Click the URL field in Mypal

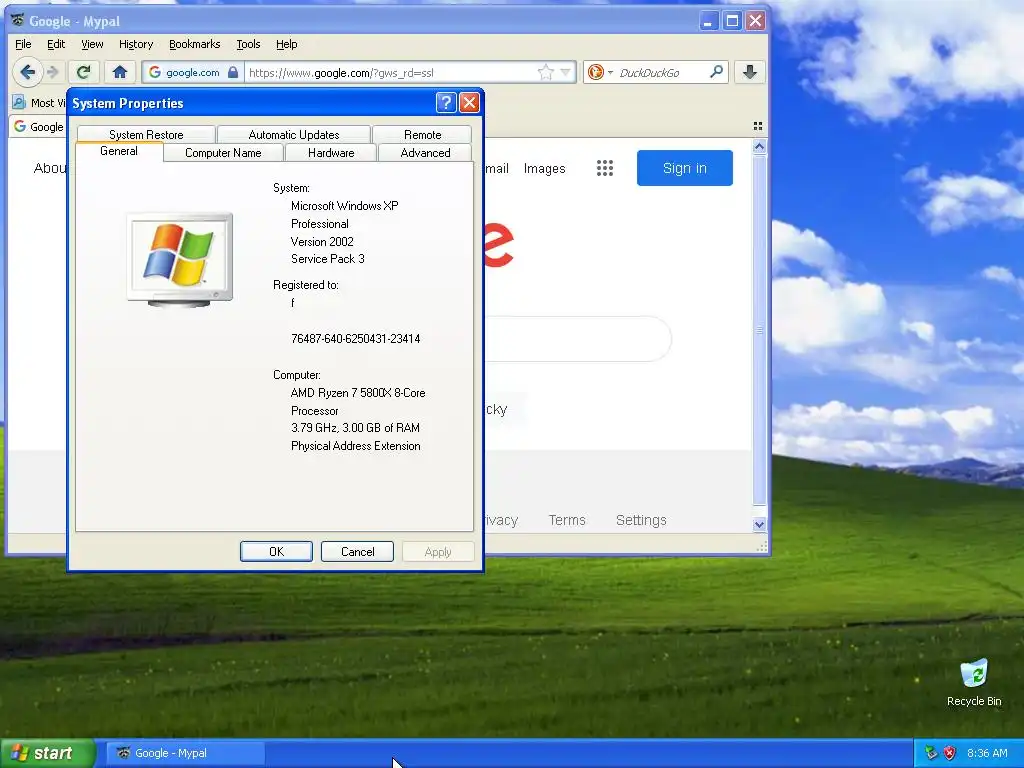coord(389,72)
